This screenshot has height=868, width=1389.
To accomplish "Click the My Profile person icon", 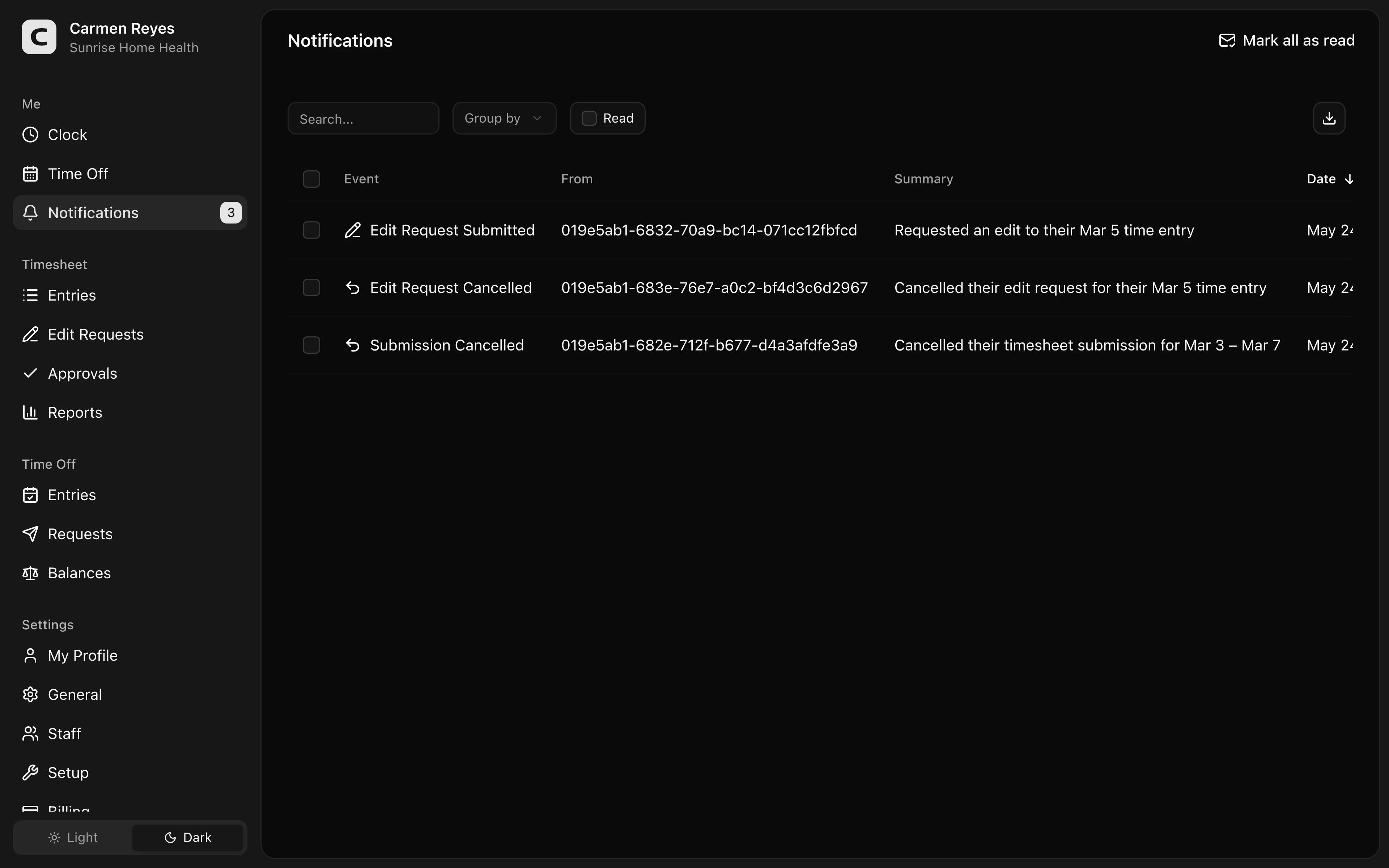I will [x=30, y=656].
